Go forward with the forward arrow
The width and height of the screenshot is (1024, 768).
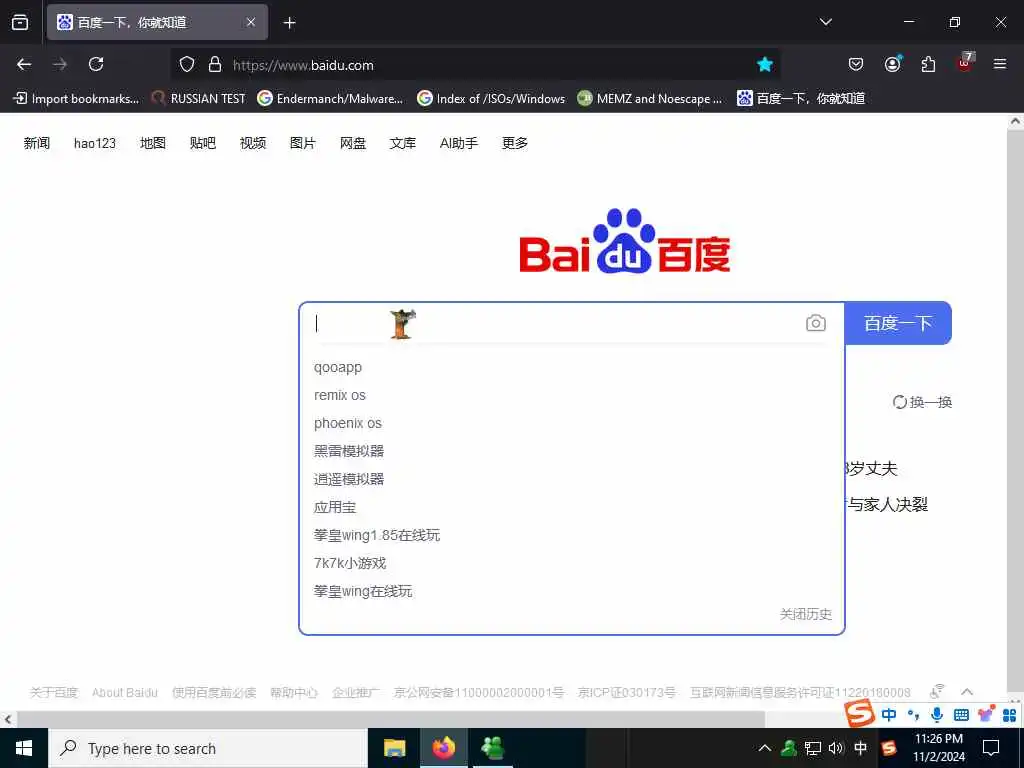pos(60,64)
